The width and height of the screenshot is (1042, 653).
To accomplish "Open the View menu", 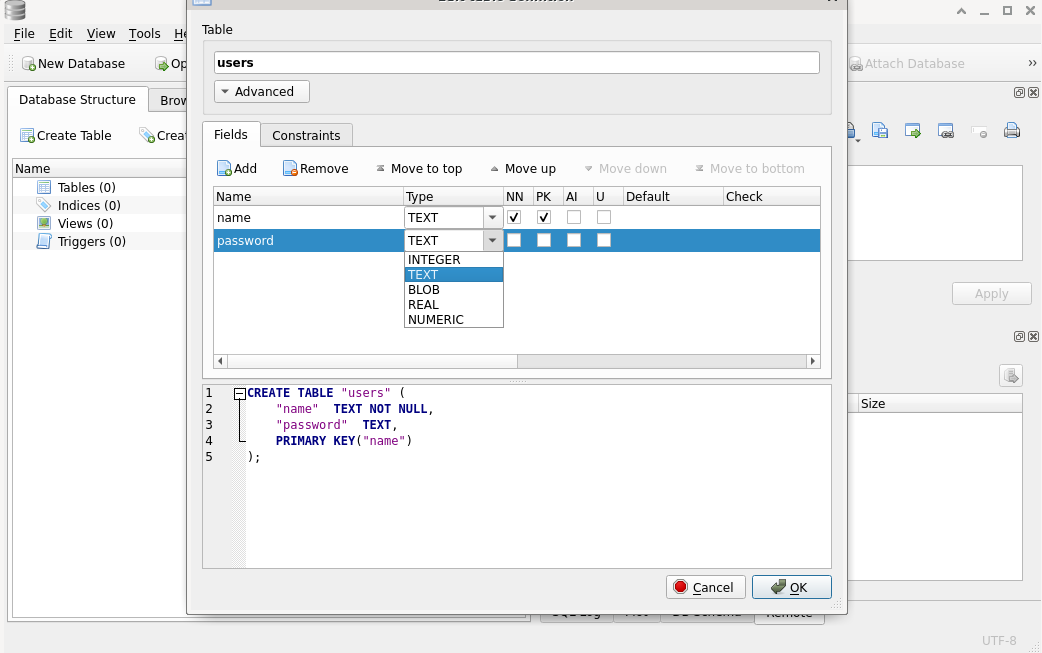I will [101, 33].
